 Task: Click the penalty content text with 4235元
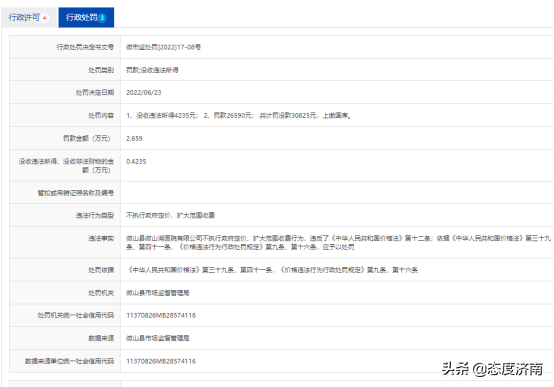click(x=239, y=116)
